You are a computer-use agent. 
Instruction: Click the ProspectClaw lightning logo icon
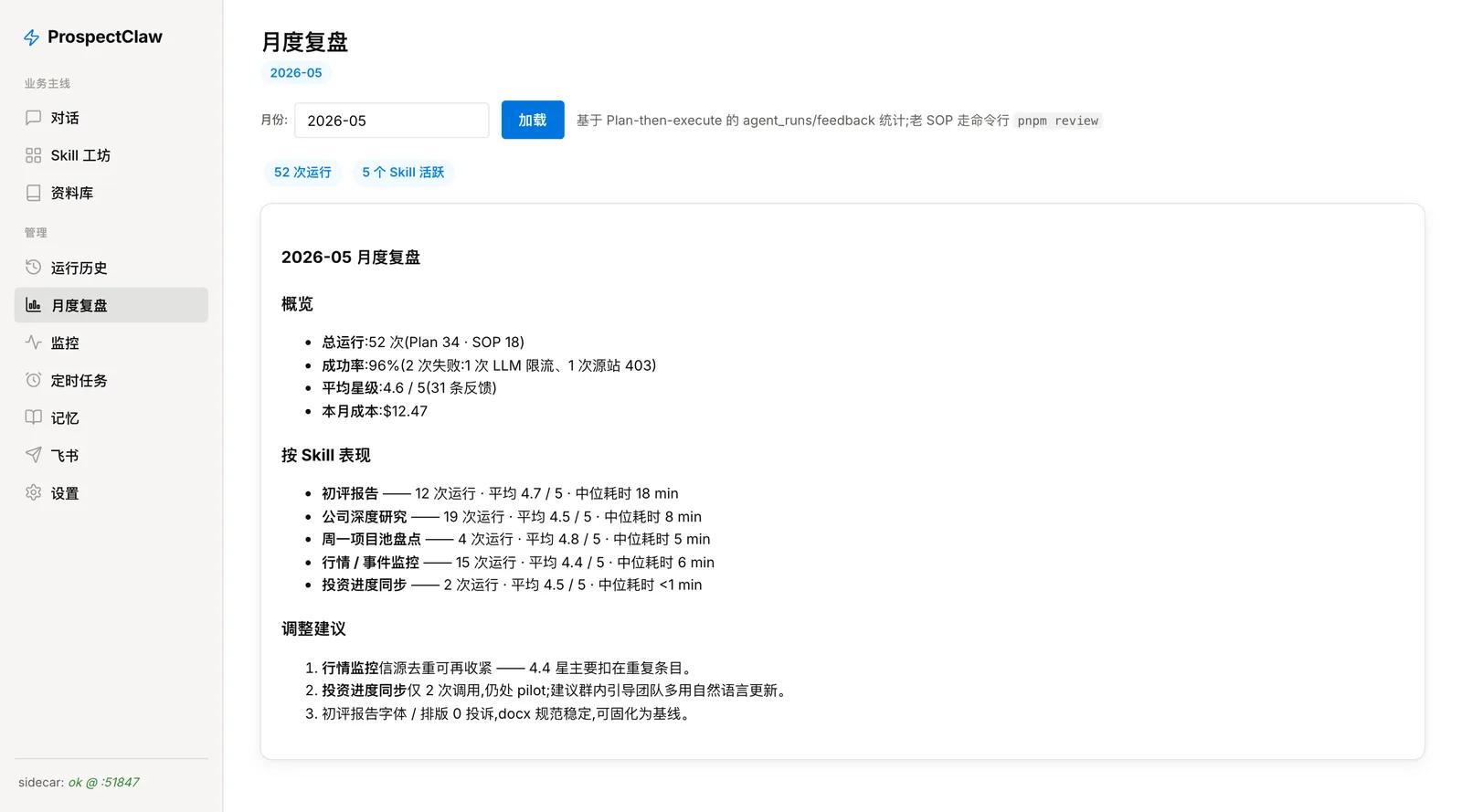(31, 37)
